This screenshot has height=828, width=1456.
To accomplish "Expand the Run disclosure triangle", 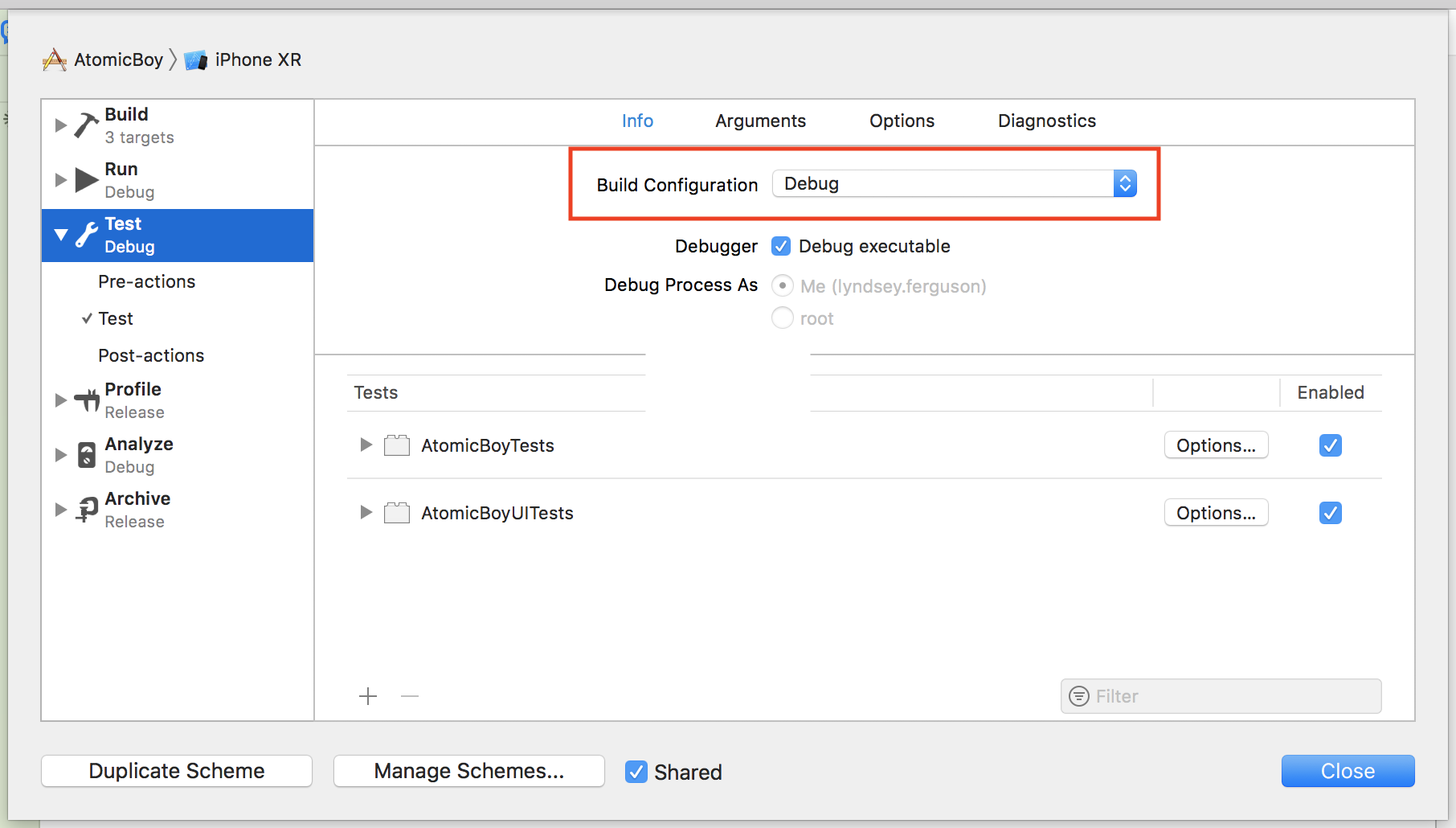I will pos(60,180).
